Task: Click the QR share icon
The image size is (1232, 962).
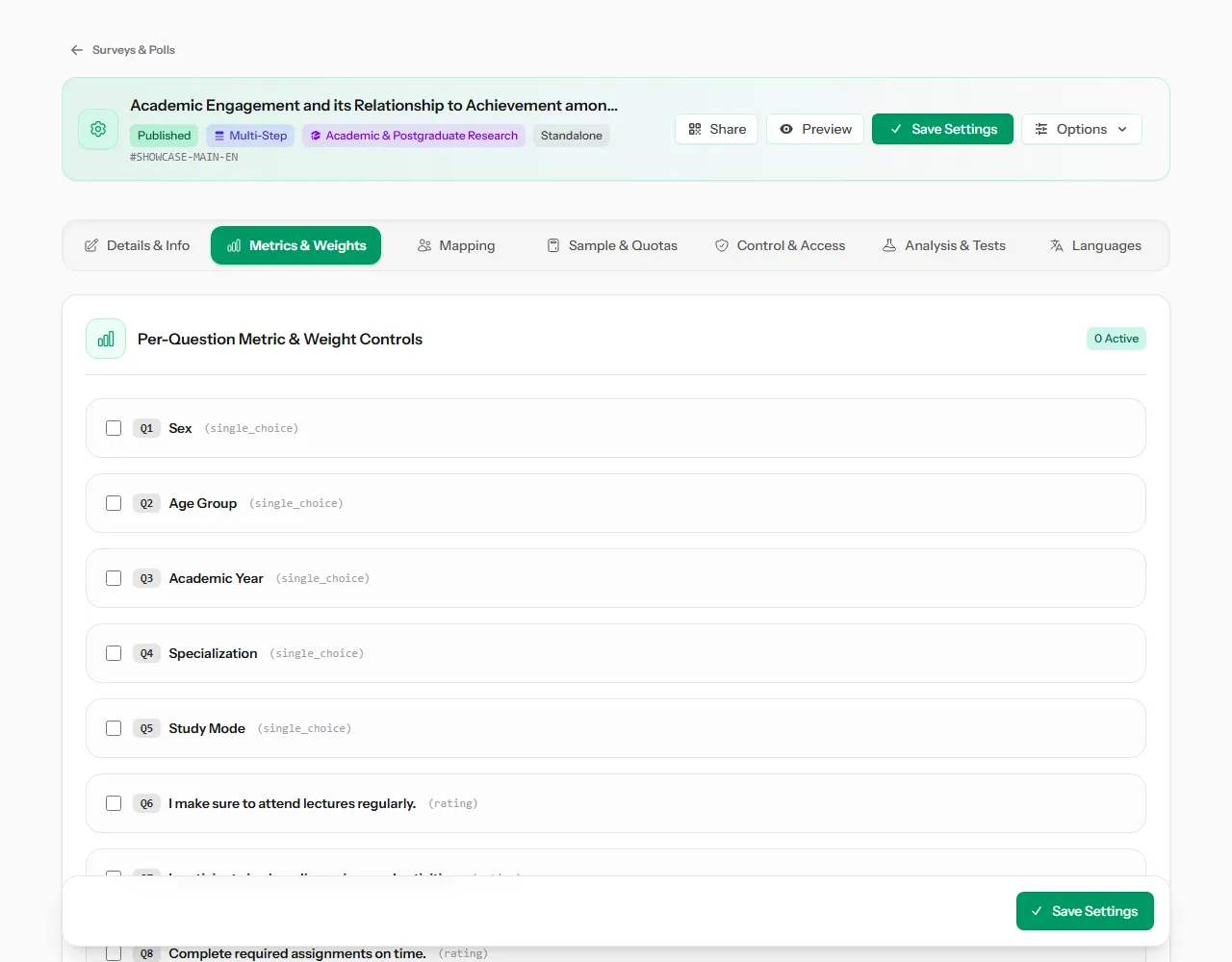Action: (x=695, y=129)
